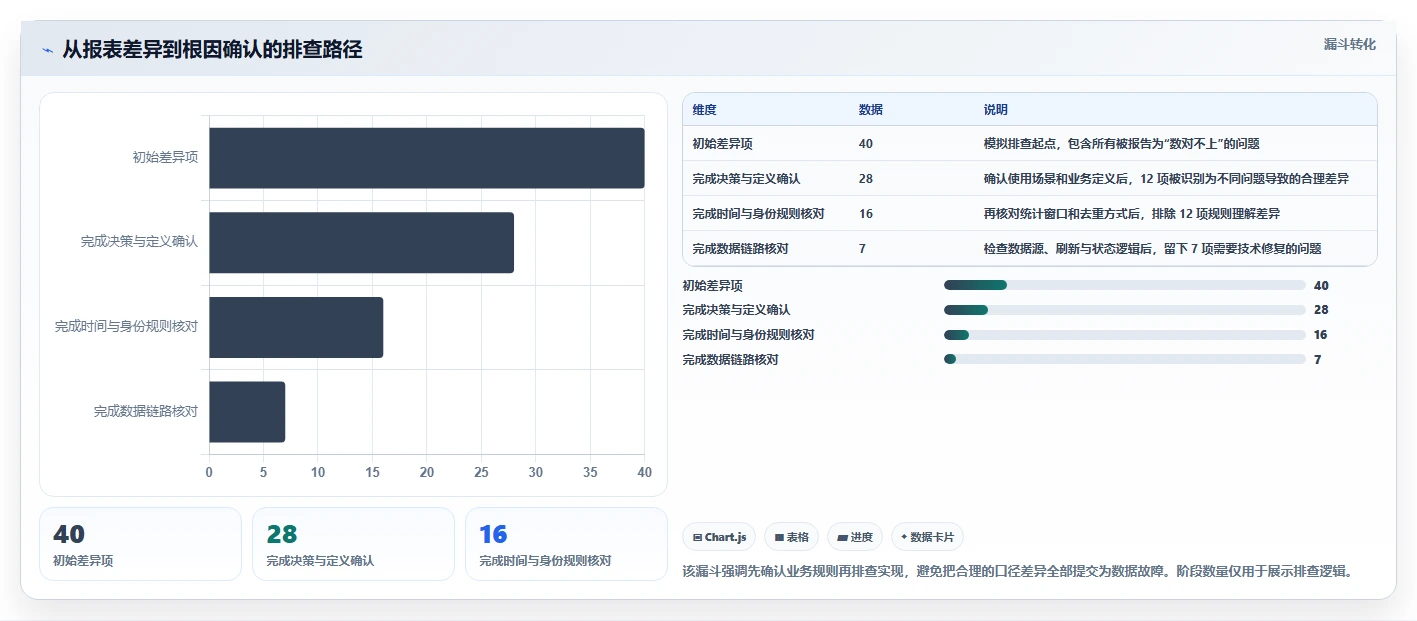Click the progress value 7 beside its bar
Image resolution: width=1417 pixels, height=621 pixels.
click(1317, 360)
